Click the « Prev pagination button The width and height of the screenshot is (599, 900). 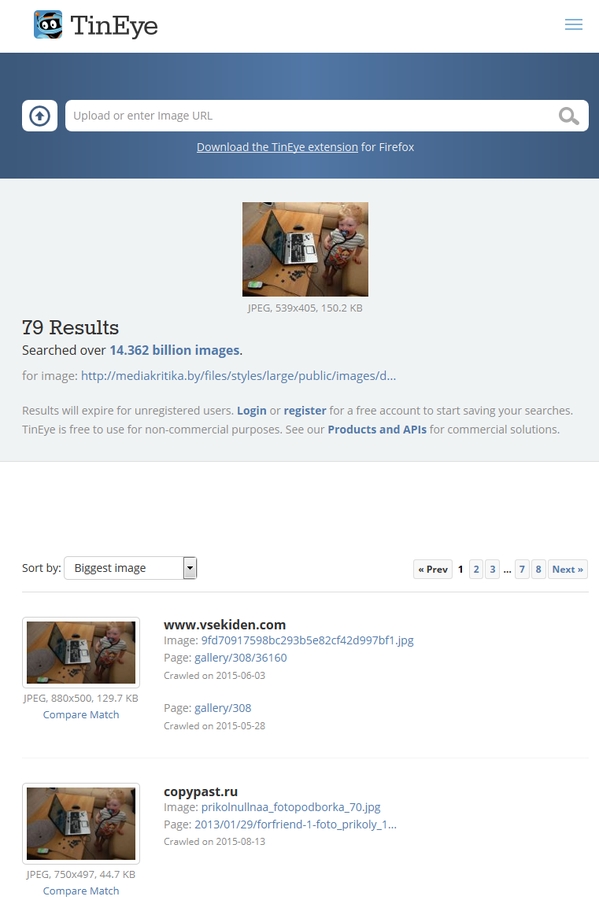pyautogui.click(x=433, y=569)
